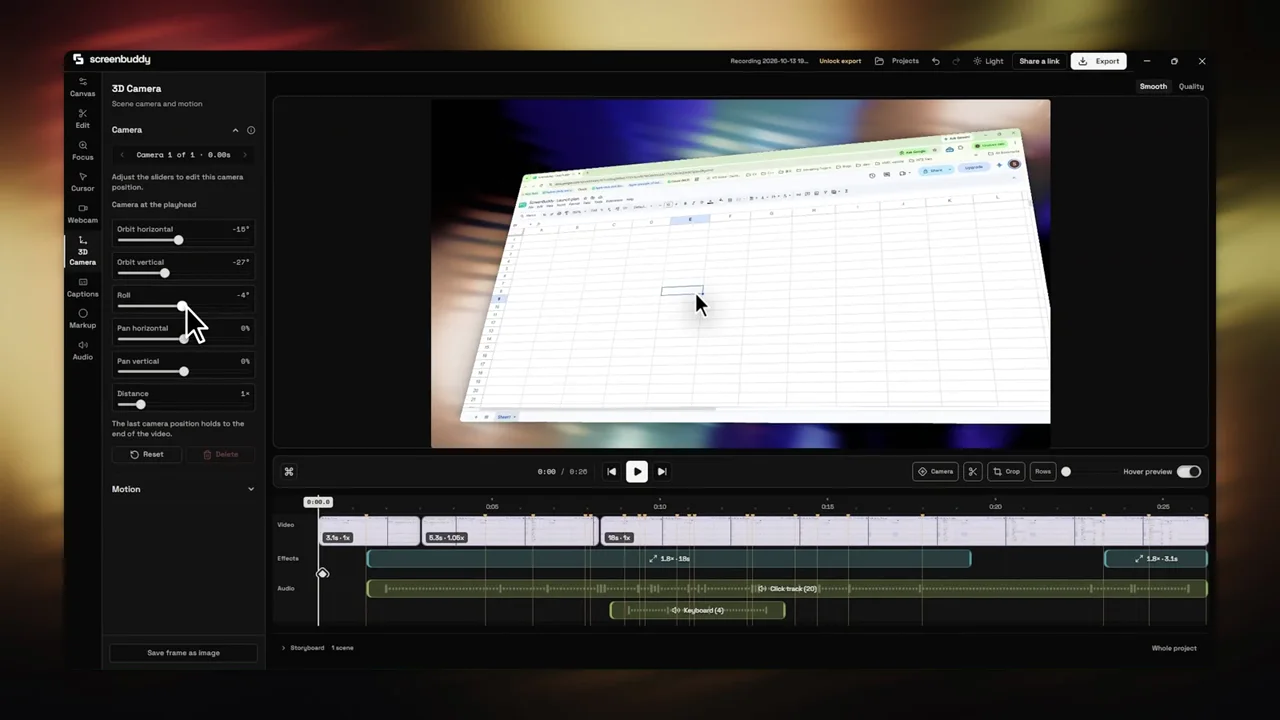Go to next camera arrow
Viewport: 1280px width, 720px height.
245,155
